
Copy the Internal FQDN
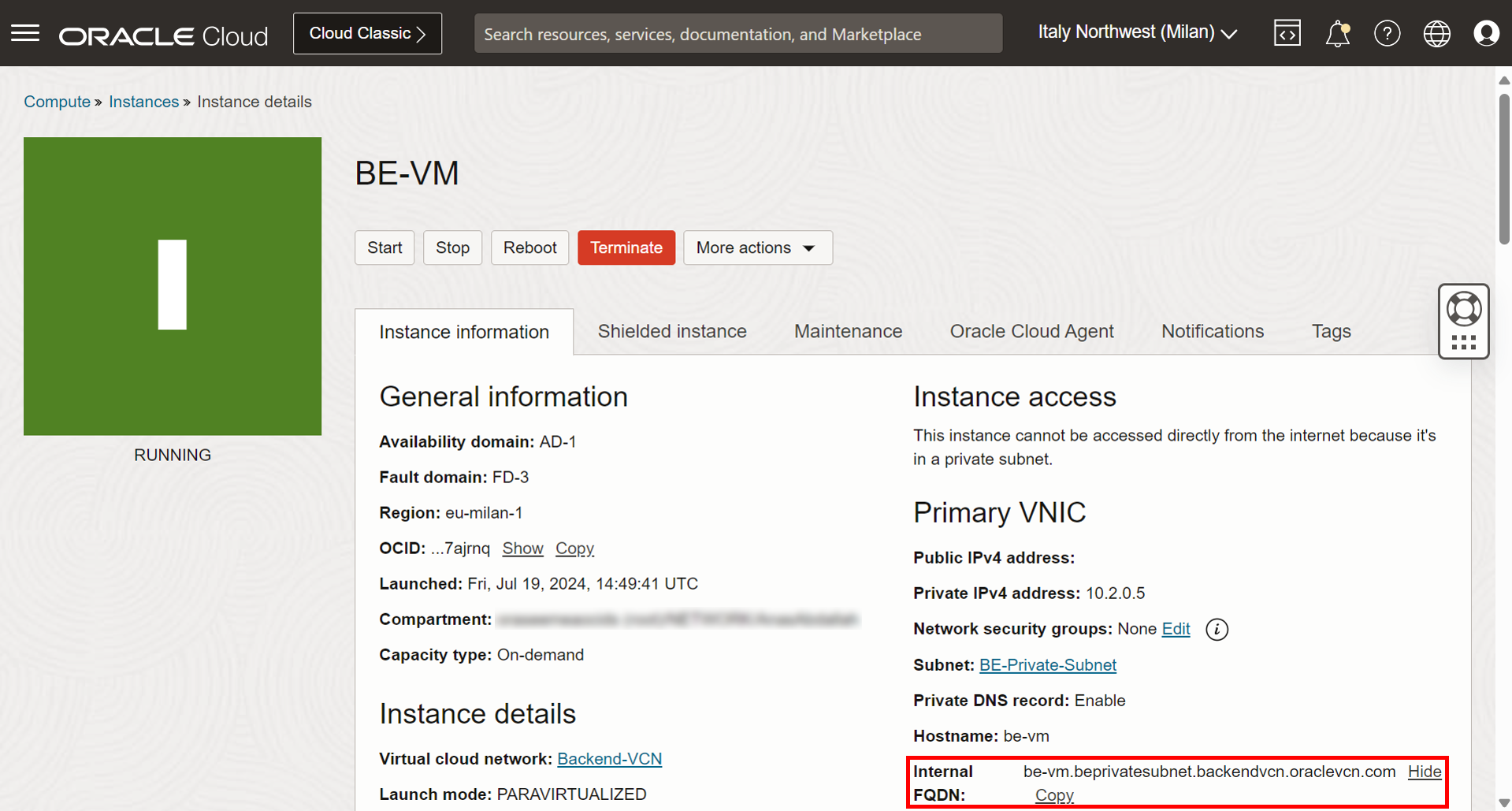[x=1054, y=794]
